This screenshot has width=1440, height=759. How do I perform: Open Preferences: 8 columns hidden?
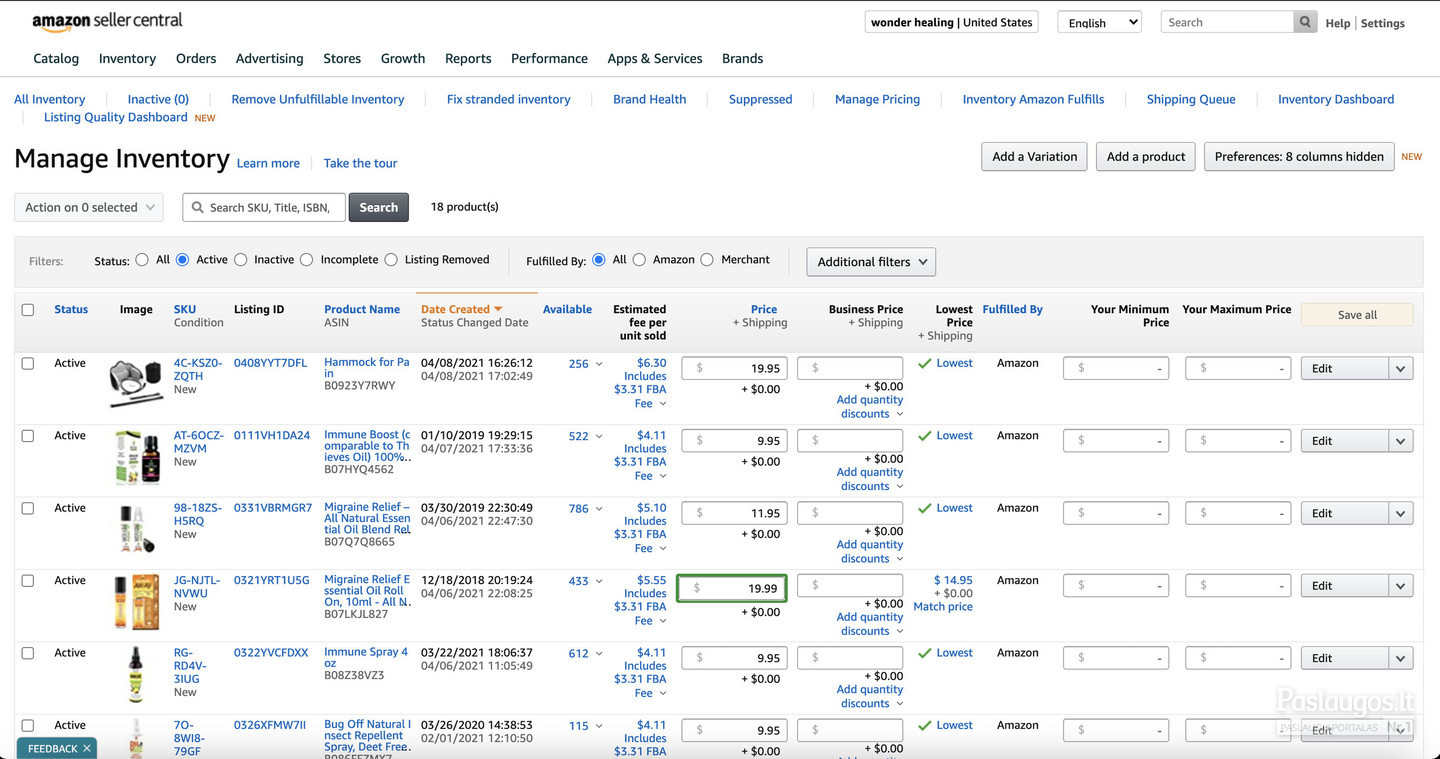1299,156
